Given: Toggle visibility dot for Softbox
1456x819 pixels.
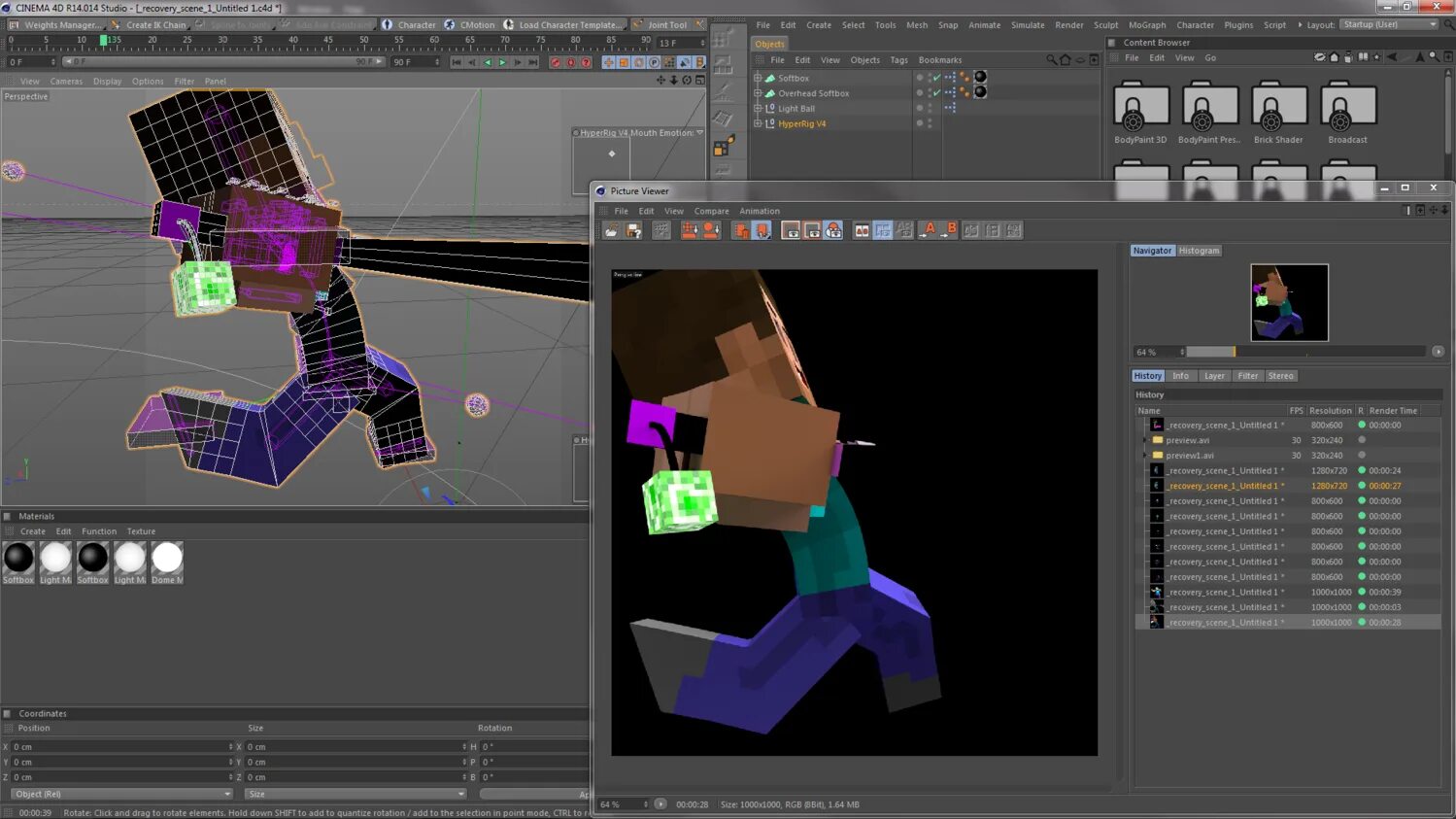Looking at the screenshot, I should 920,77.
